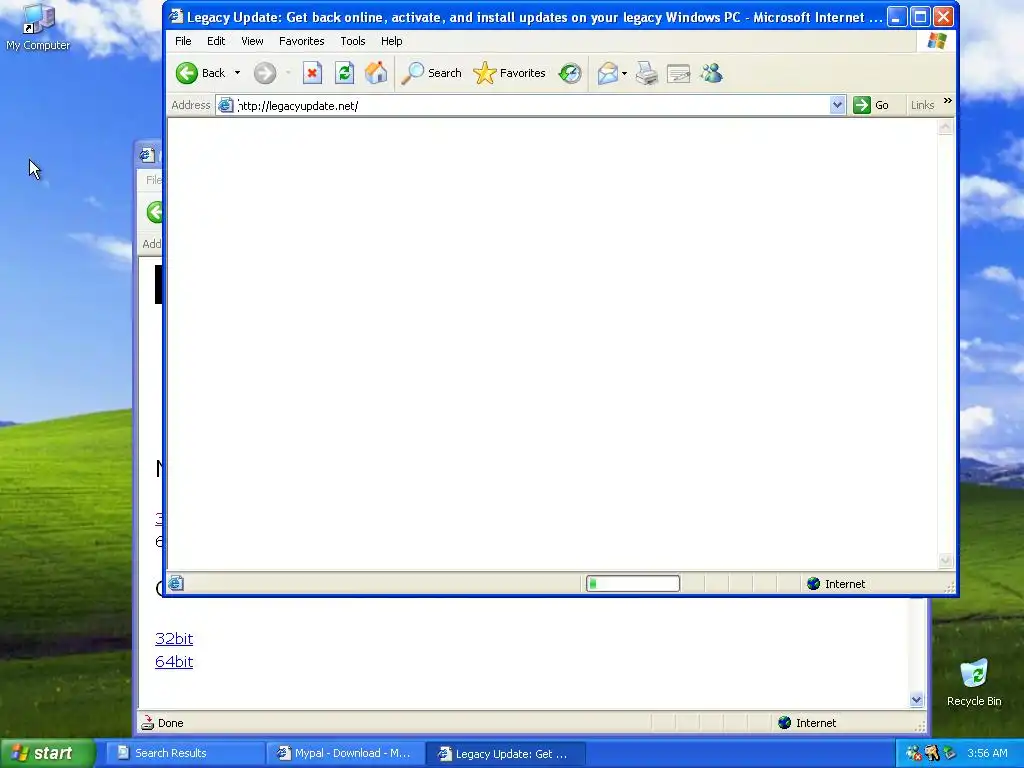1024x768 pixels.
Task: Click the Mail envelope icon
Action: pyautogui.click(x=607, y=73)
